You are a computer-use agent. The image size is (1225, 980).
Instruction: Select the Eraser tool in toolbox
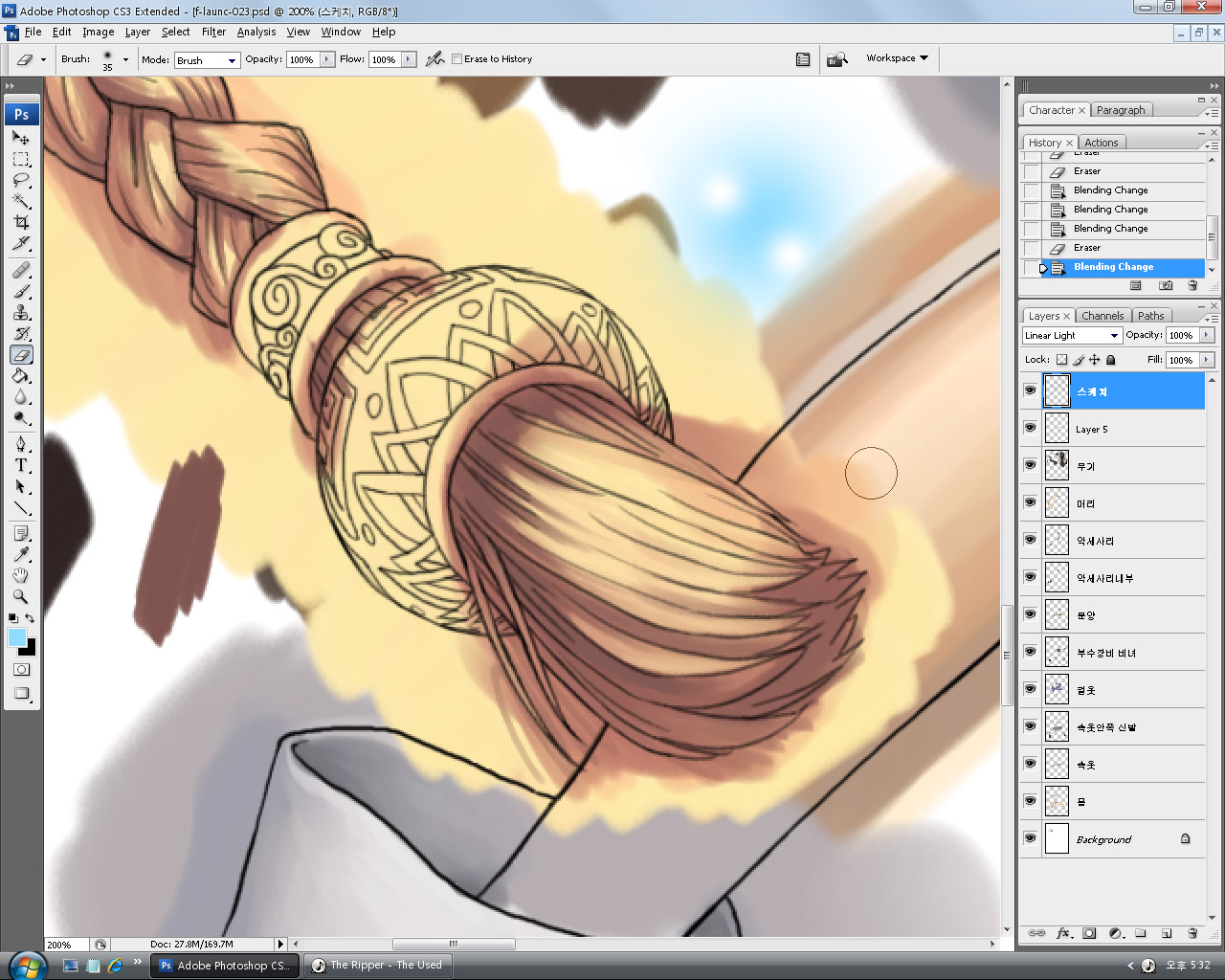21,355
